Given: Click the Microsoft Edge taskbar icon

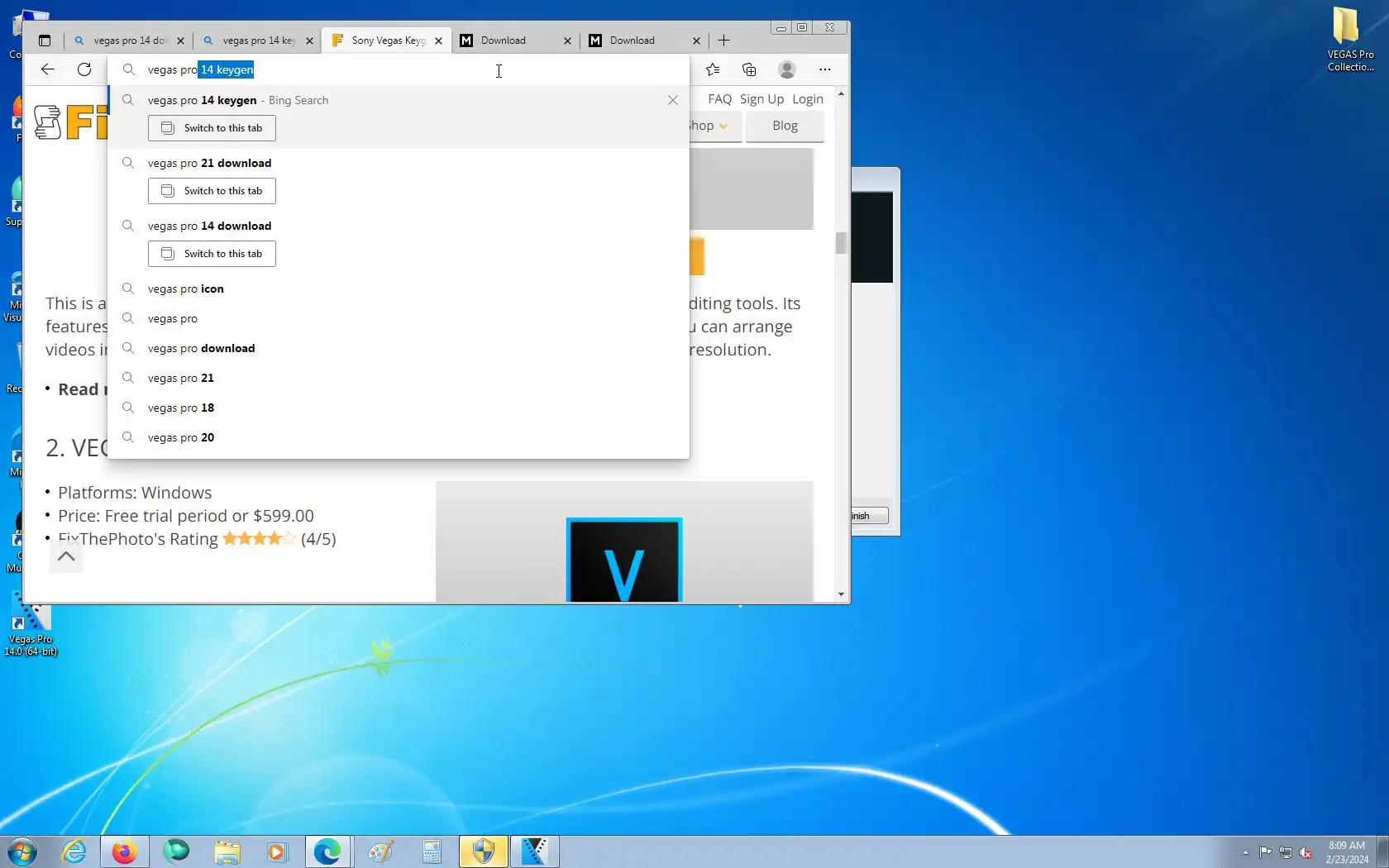Looking at the screenshot, I should tap(327, 851).
